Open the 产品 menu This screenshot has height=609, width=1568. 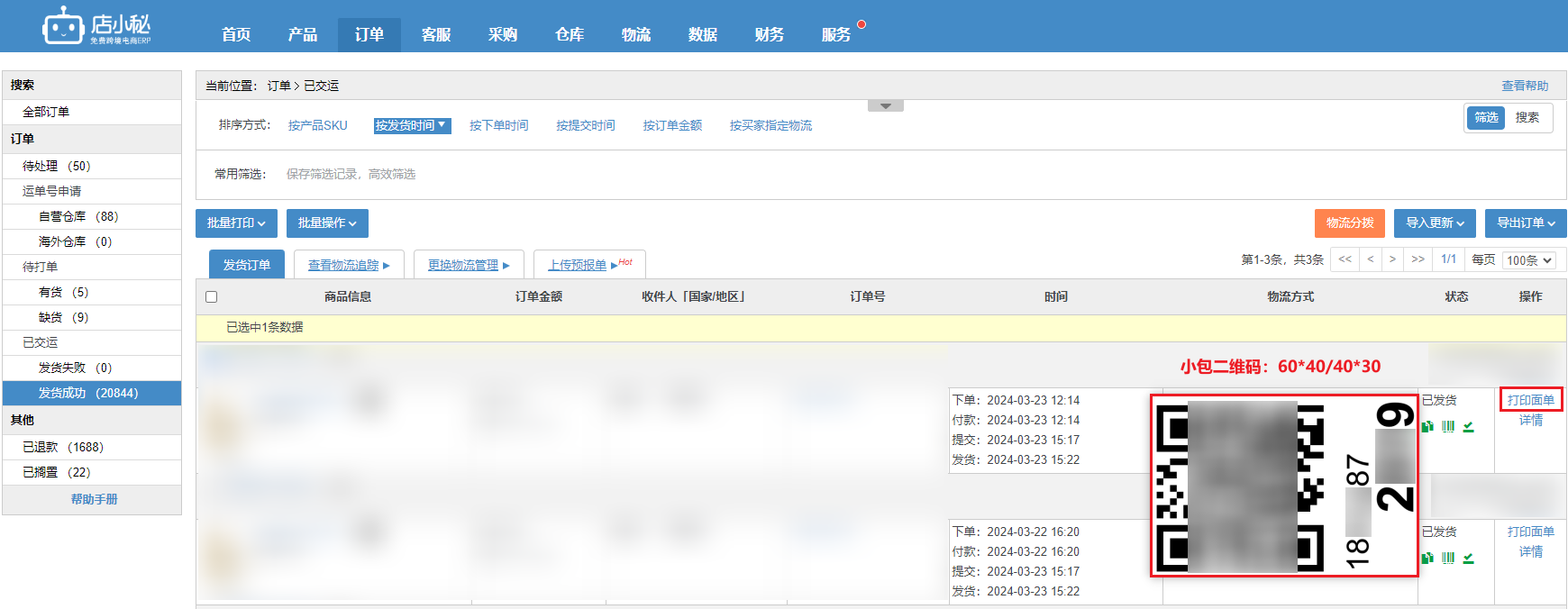[303, 34]
